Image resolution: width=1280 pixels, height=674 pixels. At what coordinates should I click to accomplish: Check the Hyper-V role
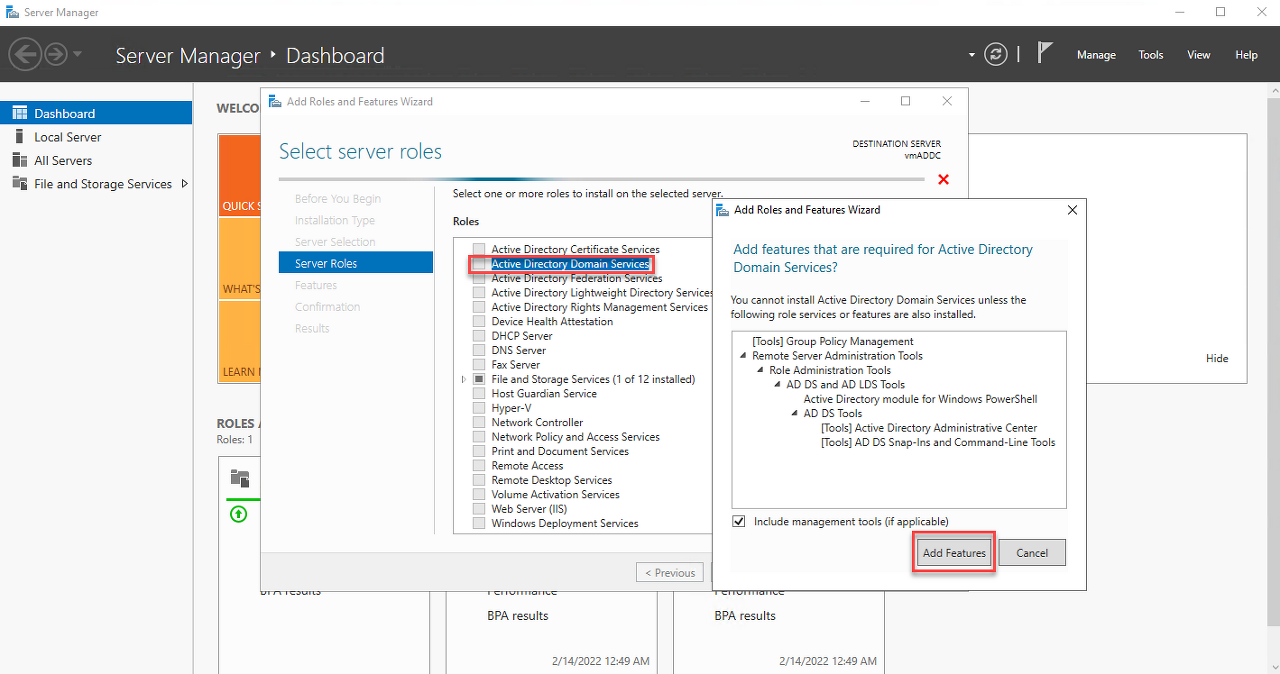pos(479,408)
